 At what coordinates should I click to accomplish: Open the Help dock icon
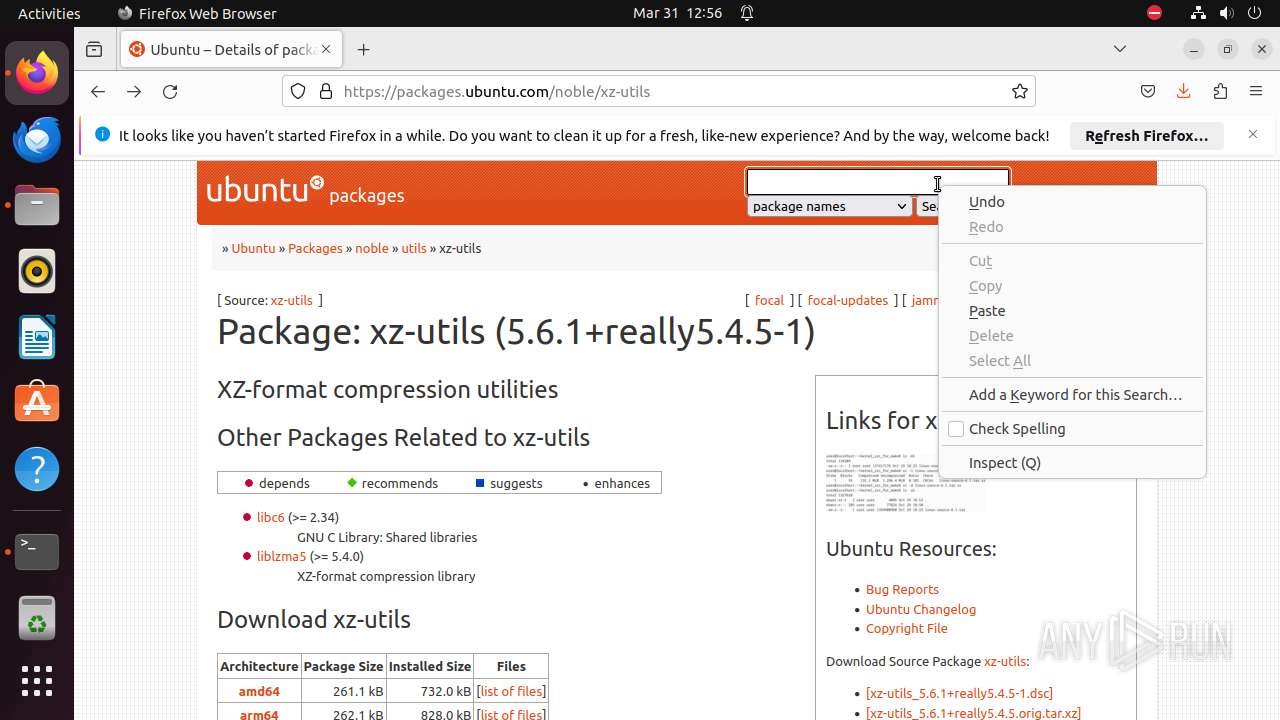[37, 469]
